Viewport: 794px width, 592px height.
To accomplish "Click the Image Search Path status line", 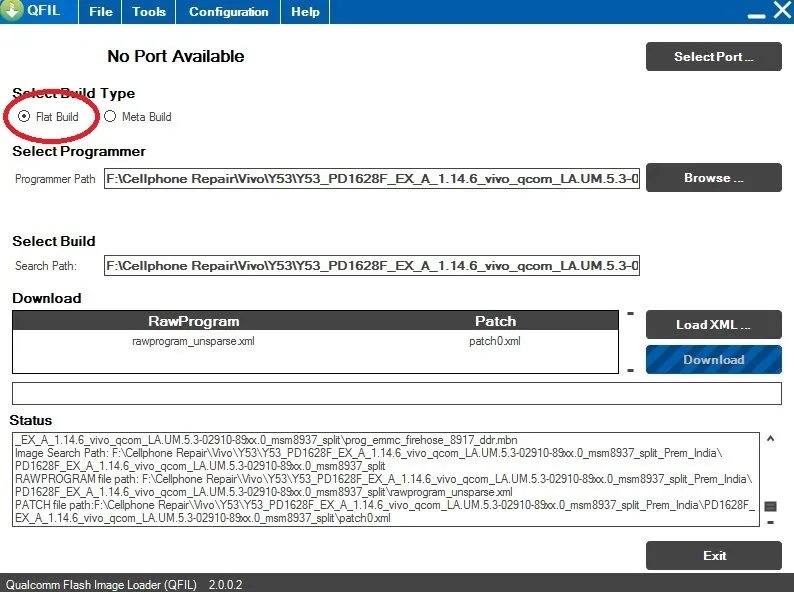I will coord(369,459).
